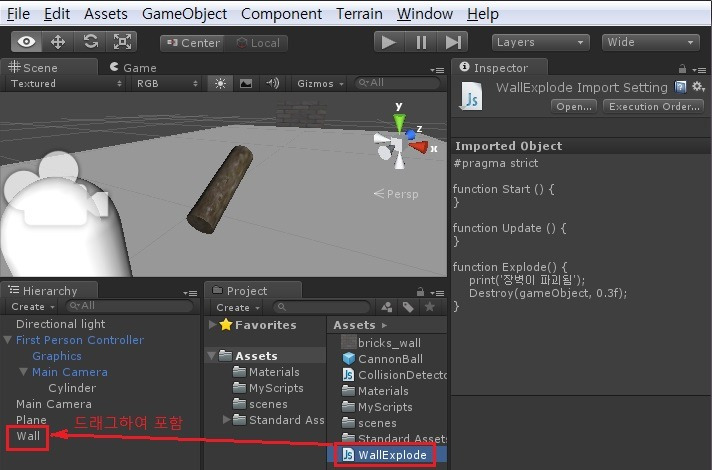This screenshot has height=470, width=712.
Task: Select Directional light in Hierarchy
Action: click(x=60, y=324)
